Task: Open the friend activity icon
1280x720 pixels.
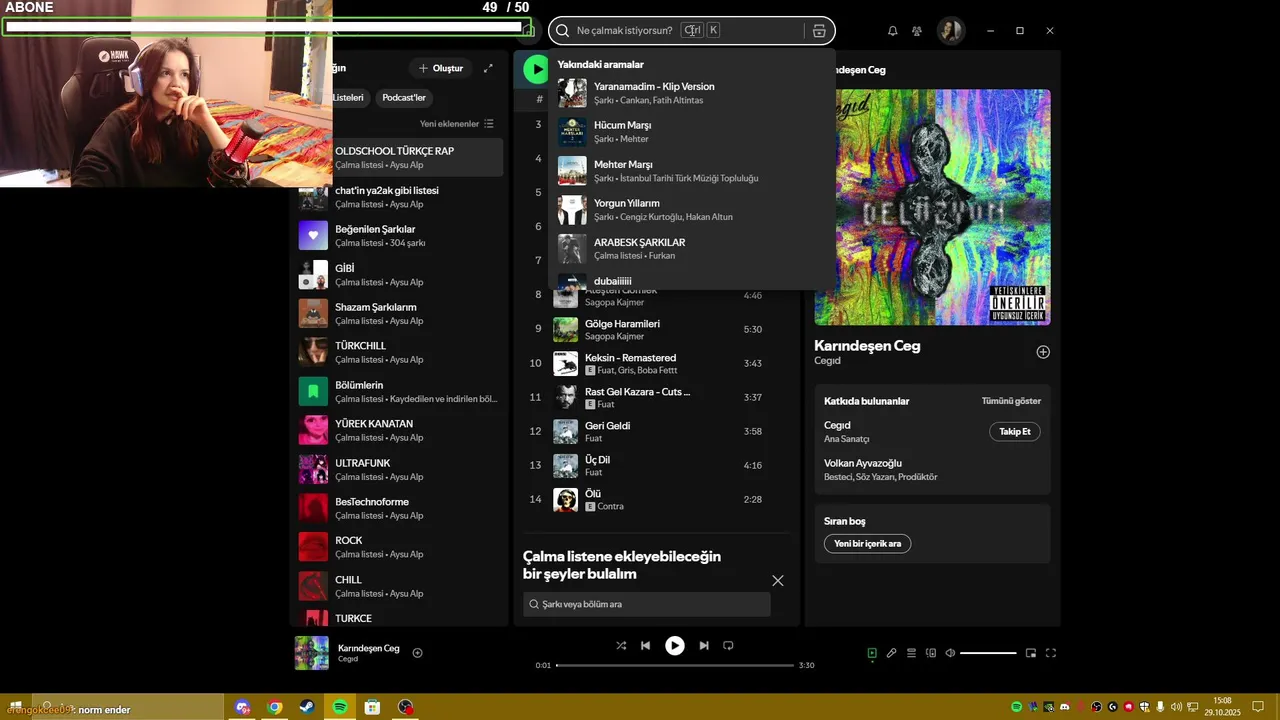Action: 917,31
